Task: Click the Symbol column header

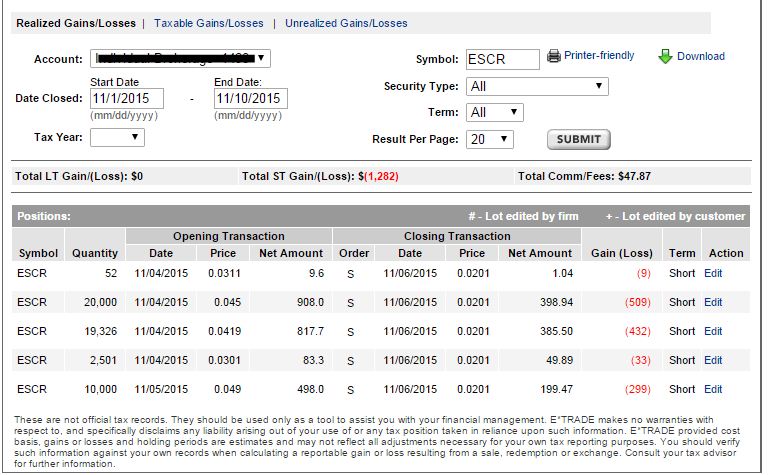Action: click(x=38, y=253)
